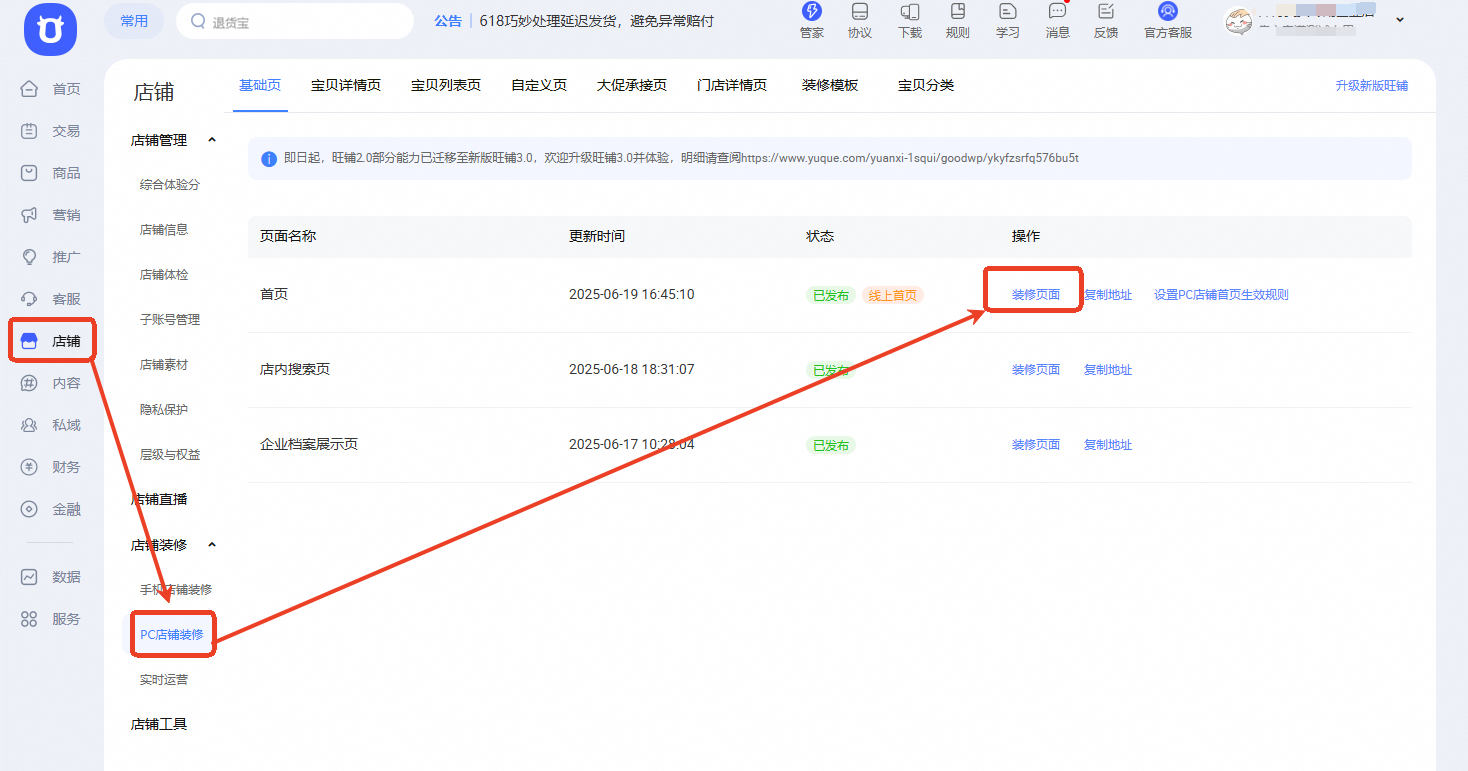Expand the account dropdown arrow
This screenshot has width=1468, height=771.
pyautogui.click(x=1399, y=20)
